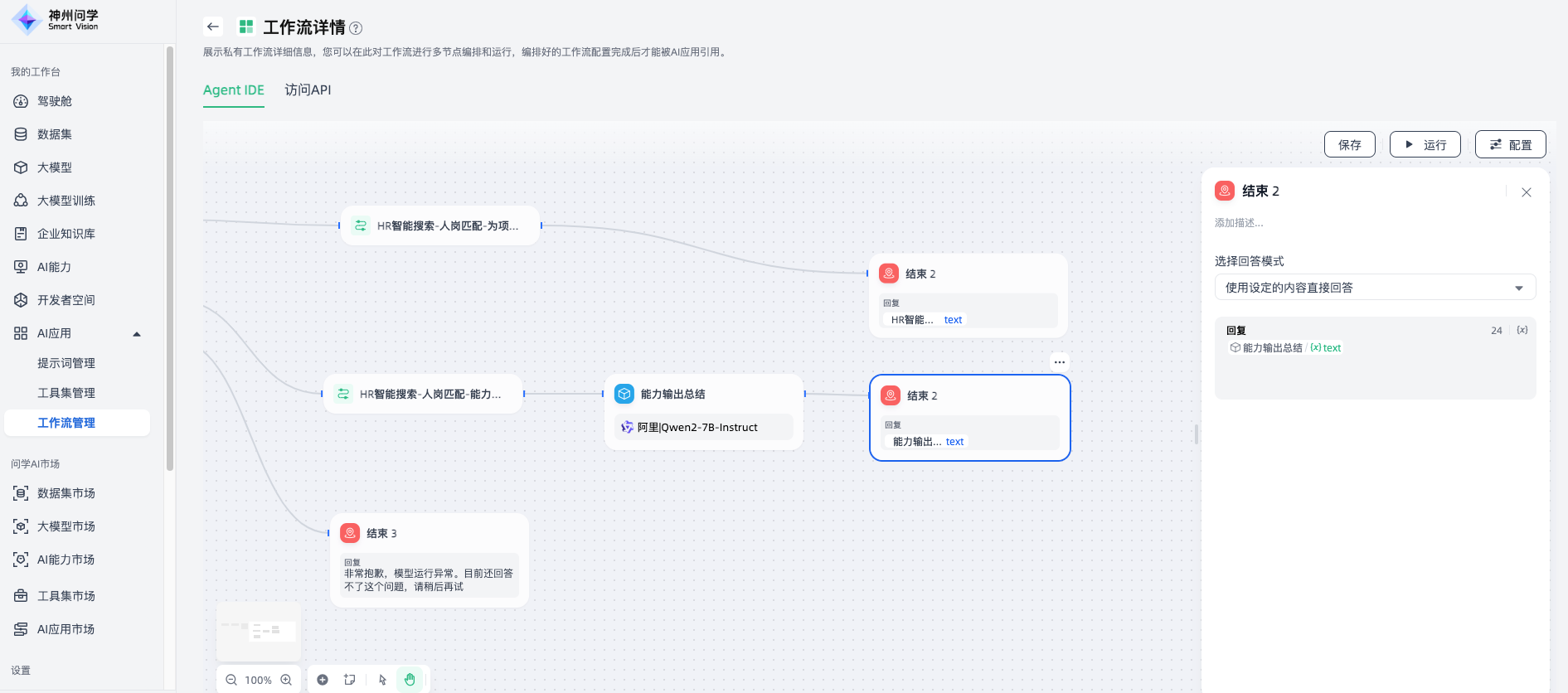
Task: Click the 保存 button
Action: pyautogui.click(x=1349, y=144)
